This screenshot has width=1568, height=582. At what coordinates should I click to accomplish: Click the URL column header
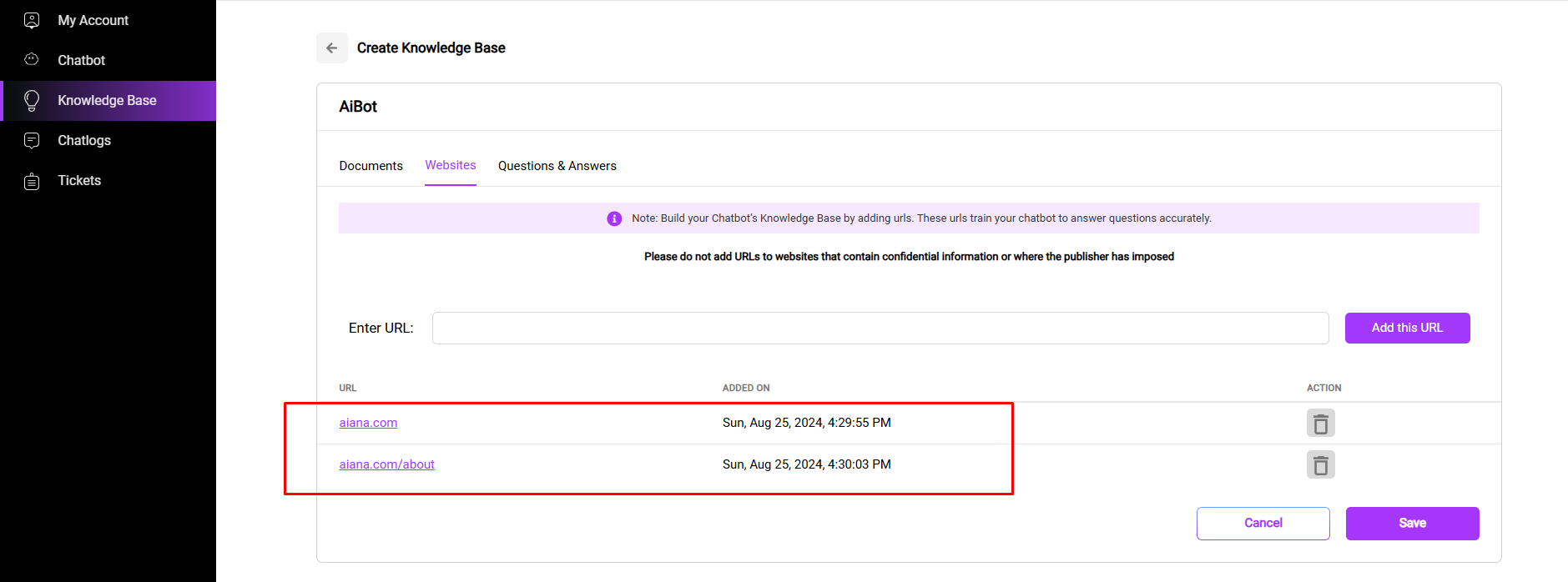pyautogui.click(x=348, y=388)
